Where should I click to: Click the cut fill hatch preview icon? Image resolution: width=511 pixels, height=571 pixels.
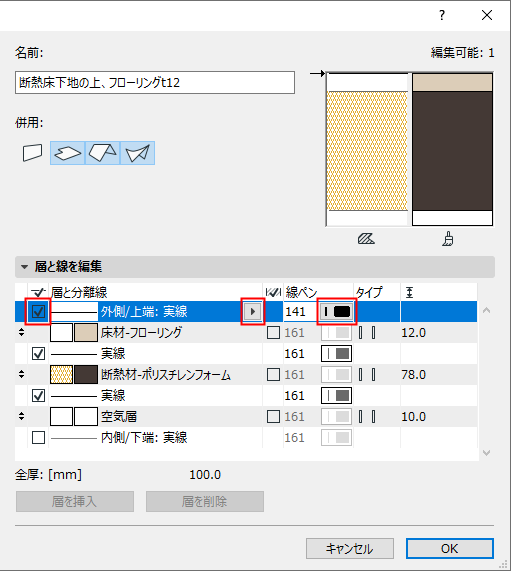coord(366,239)
